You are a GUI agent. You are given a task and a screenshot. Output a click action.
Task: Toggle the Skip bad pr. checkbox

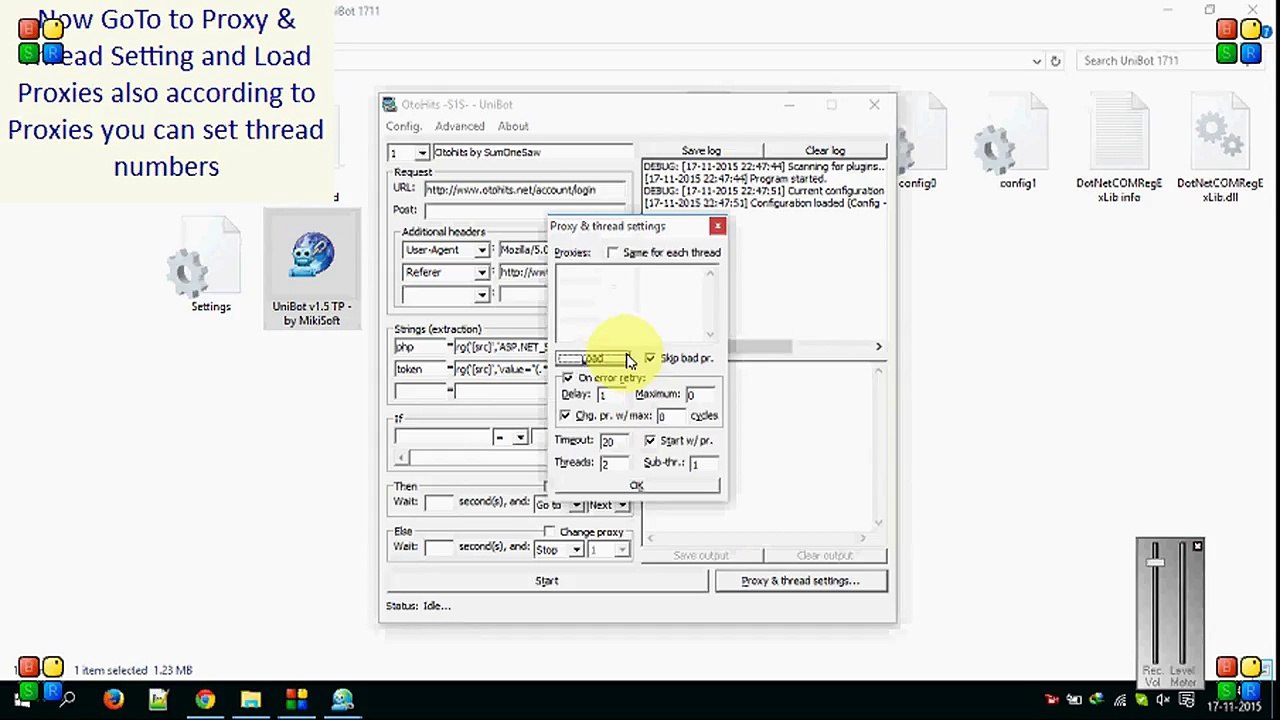tap(650, 358)
